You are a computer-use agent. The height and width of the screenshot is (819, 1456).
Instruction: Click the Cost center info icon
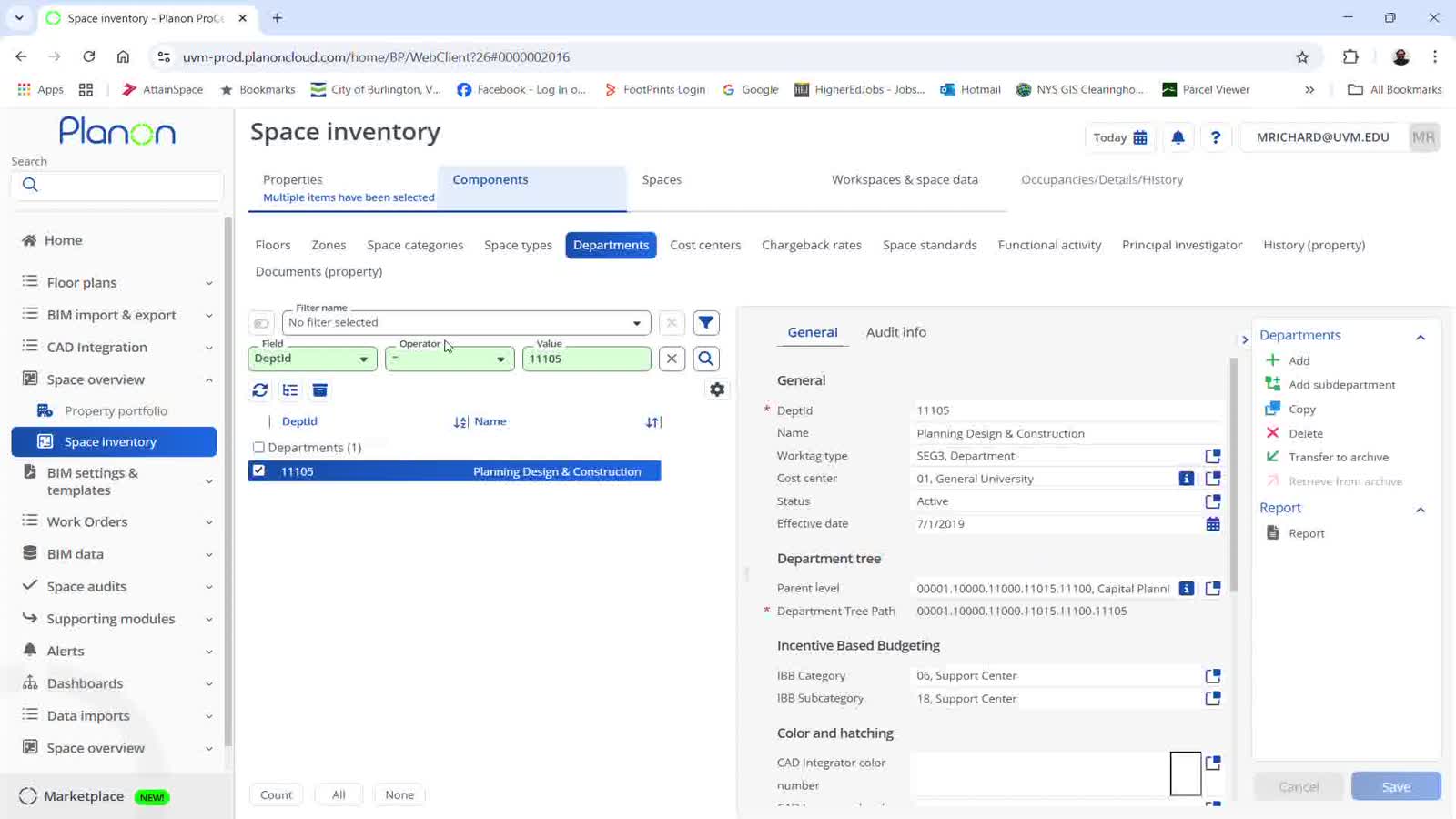click(1186, 479)
